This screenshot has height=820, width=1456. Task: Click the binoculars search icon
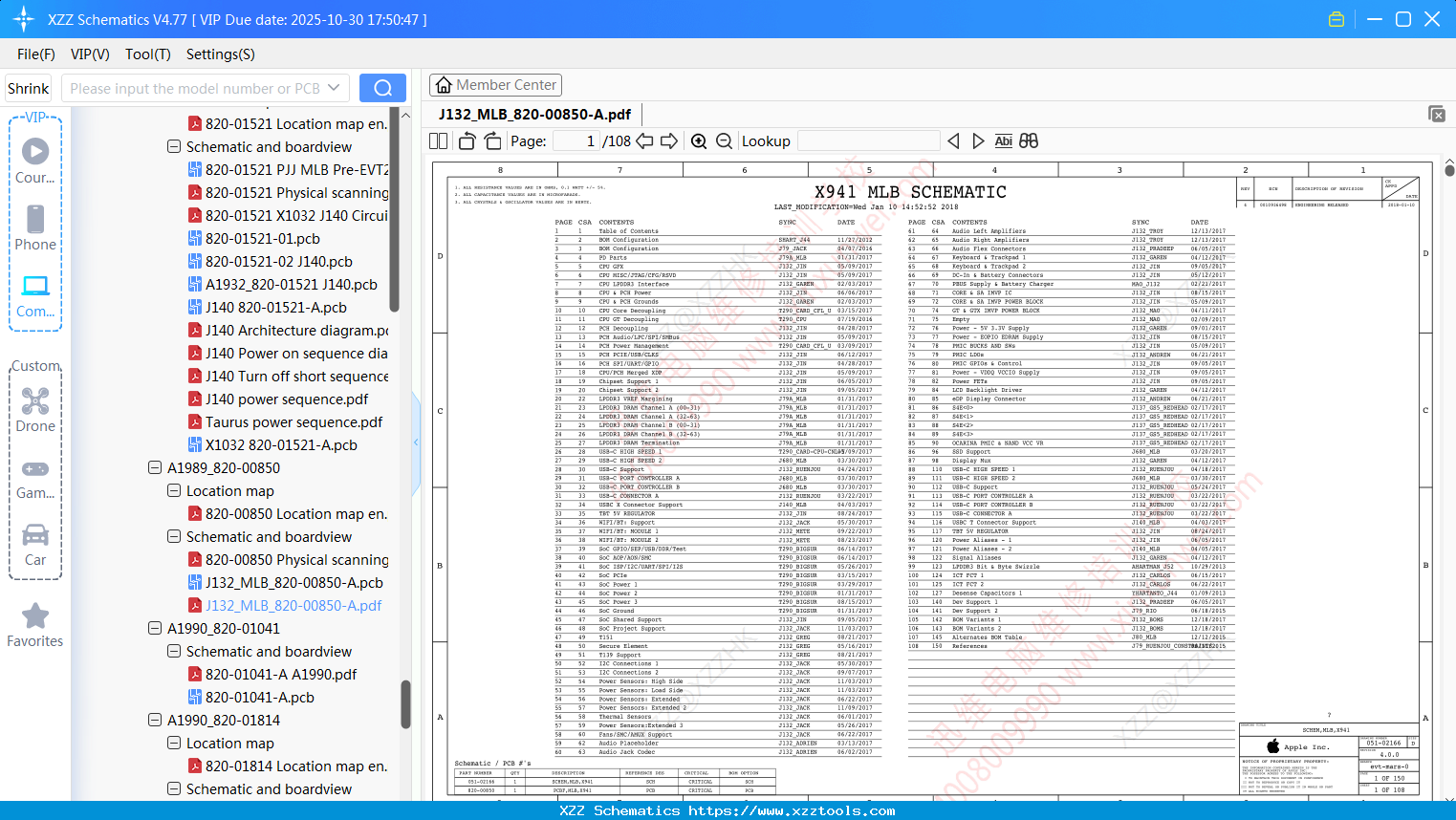(x=1029, y=141)
